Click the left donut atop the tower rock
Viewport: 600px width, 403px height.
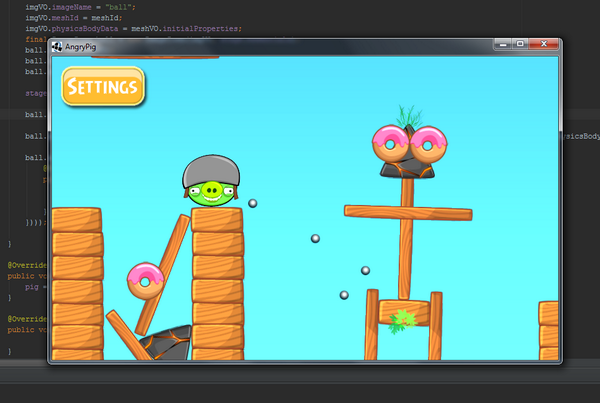click(x=391, y=144)
